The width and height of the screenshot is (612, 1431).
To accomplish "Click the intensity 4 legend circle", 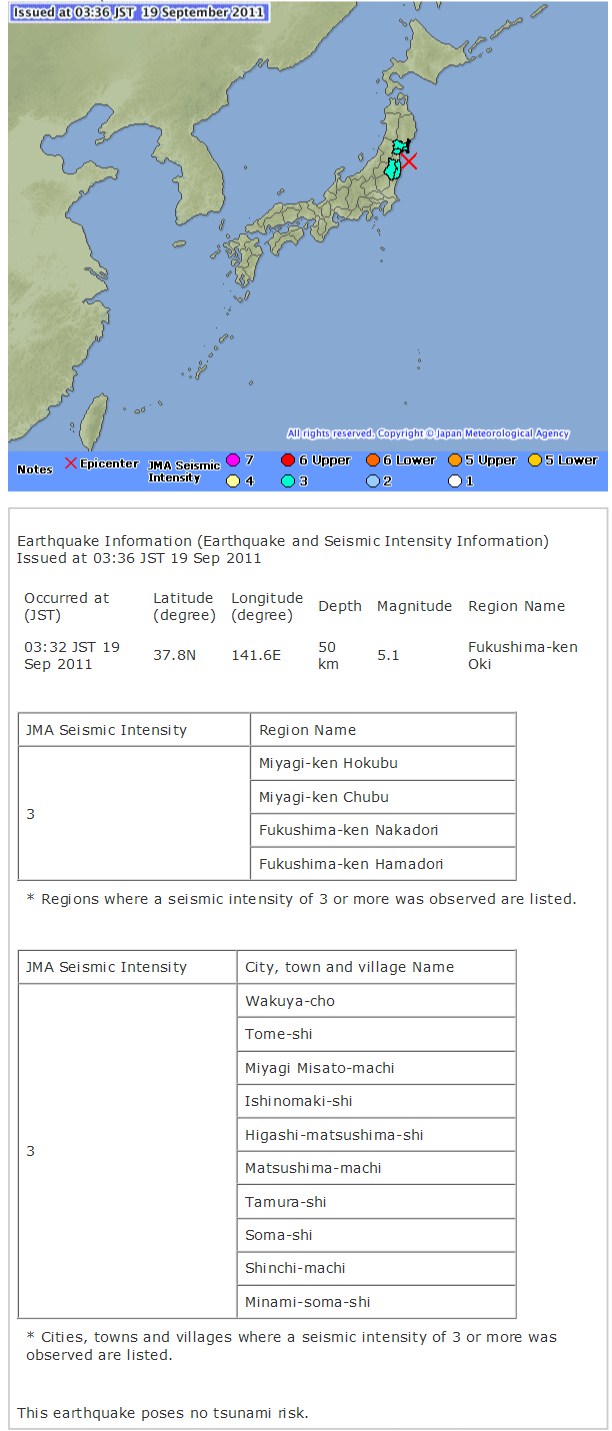I will pos(233,481).
